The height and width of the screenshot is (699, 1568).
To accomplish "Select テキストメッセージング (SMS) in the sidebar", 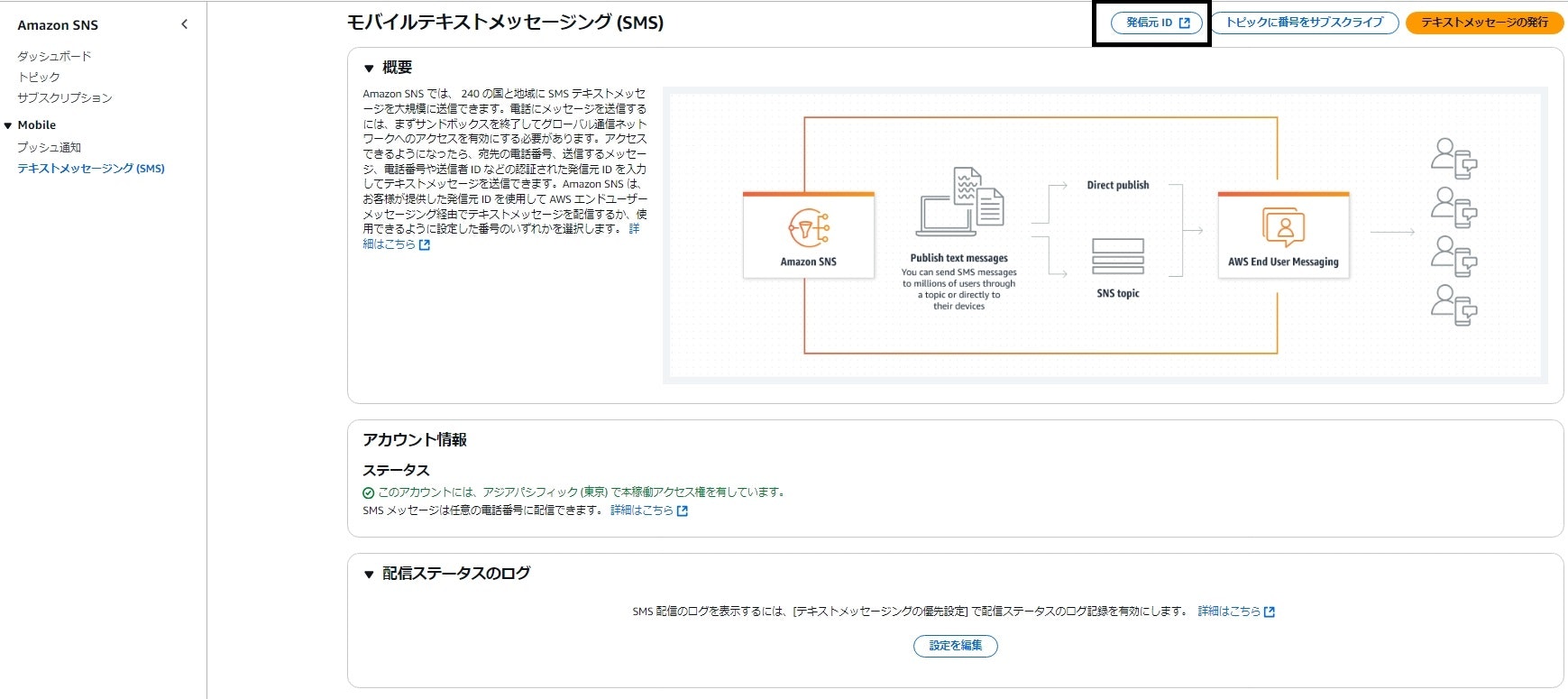I will pos(91,168).
